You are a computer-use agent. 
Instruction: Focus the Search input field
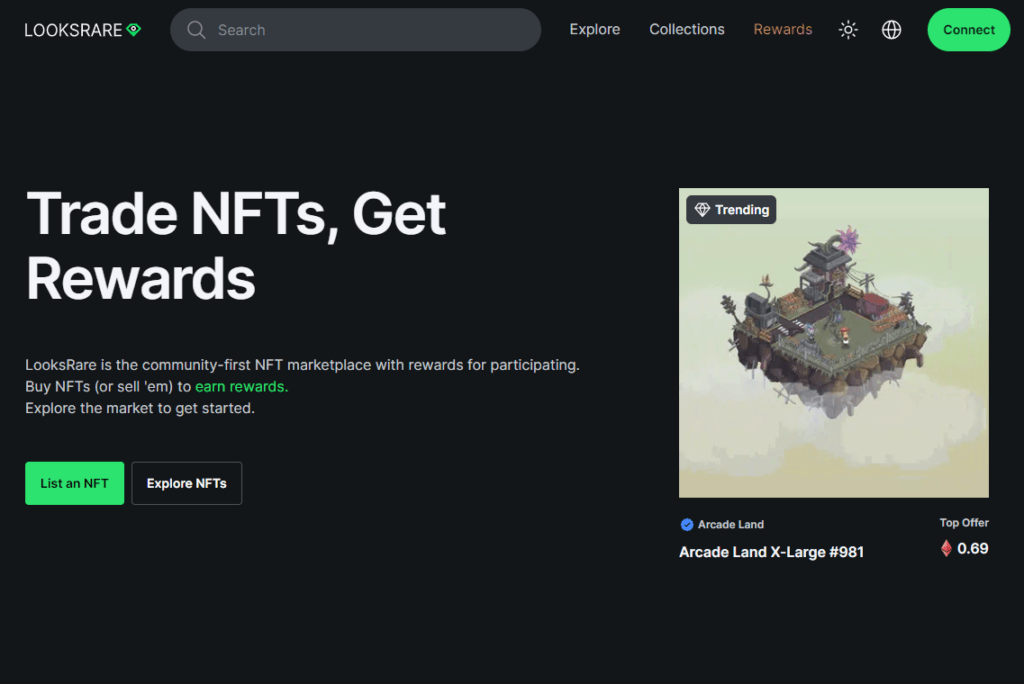coord(355,30)
